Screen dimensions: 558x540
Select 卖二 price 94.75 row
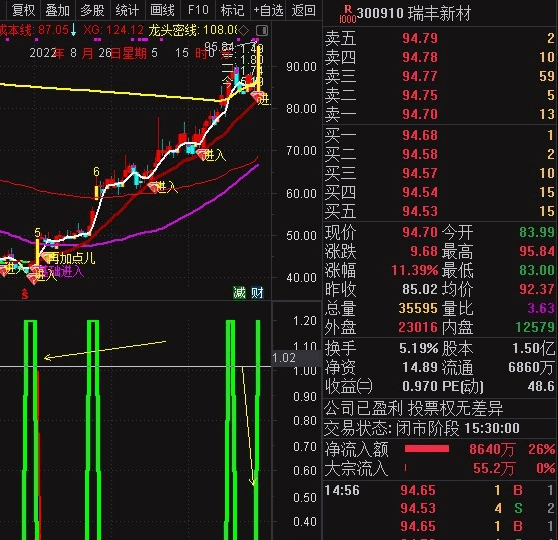click(439, 95)
